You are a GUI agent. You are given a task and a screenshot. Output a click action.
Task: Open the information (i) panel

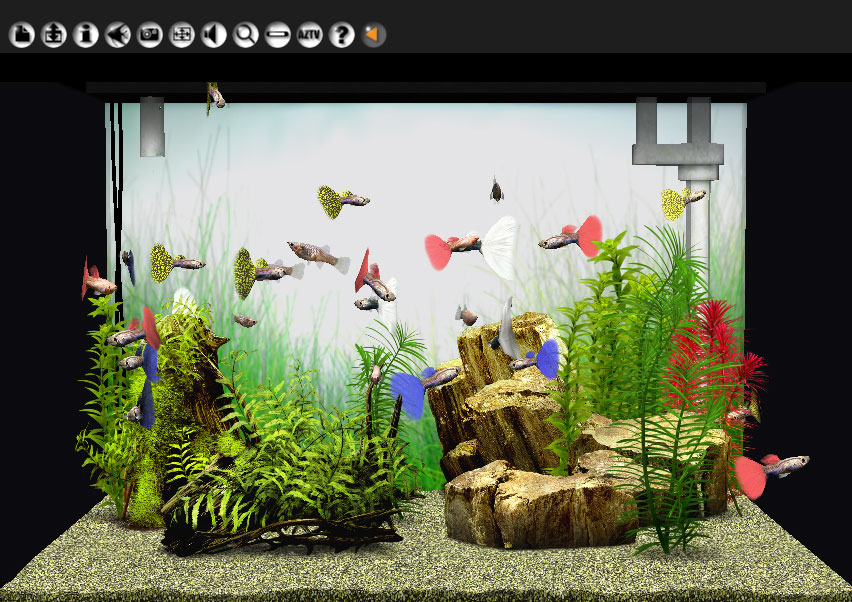coord(85,36)
